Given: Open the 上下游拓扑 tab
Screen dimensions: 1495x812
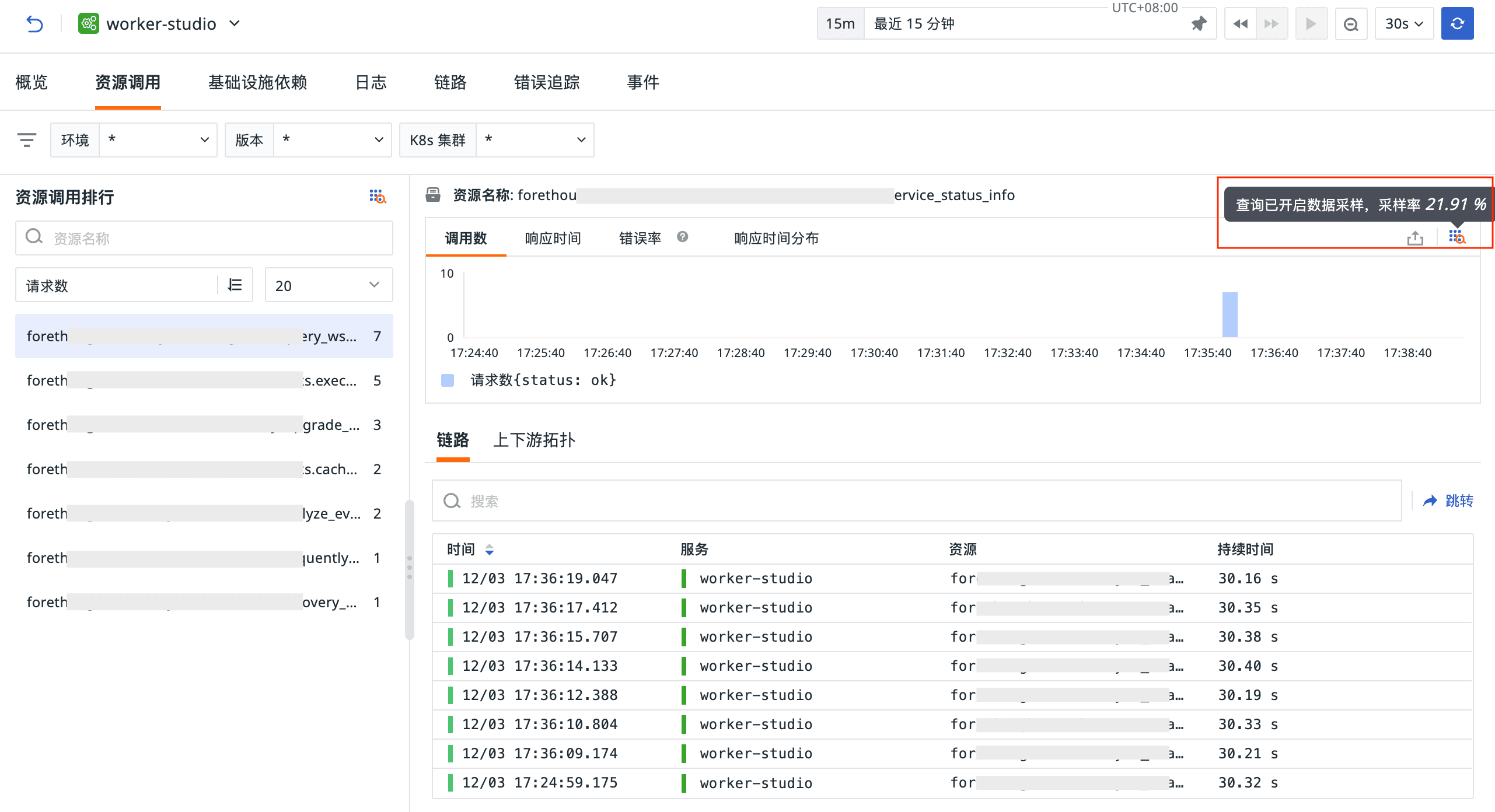Looking at the screenshot, I should click(534, 440).
